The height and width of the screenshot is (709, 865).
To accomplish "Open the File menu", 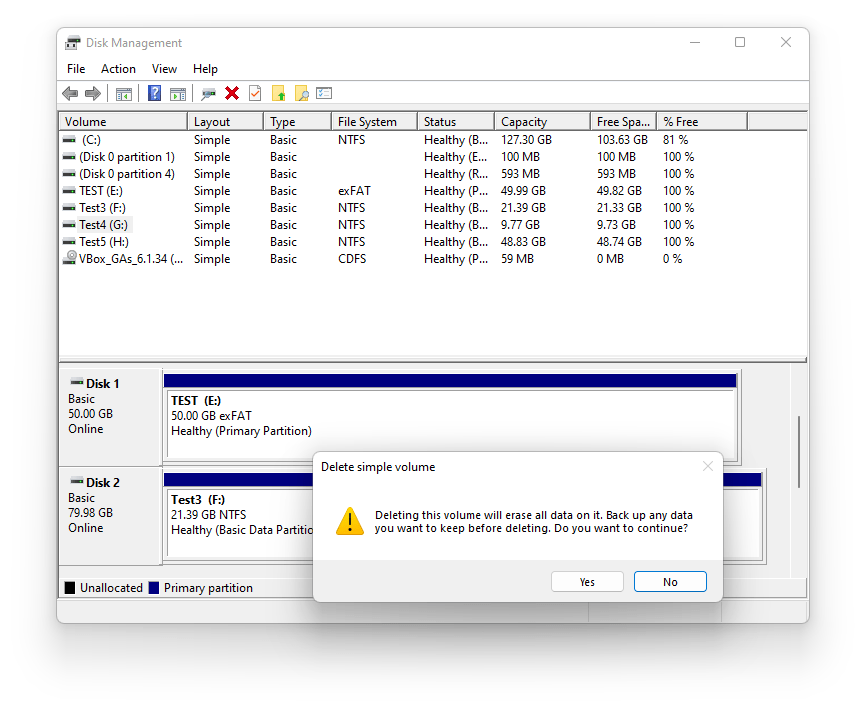I will pos(75,69).
